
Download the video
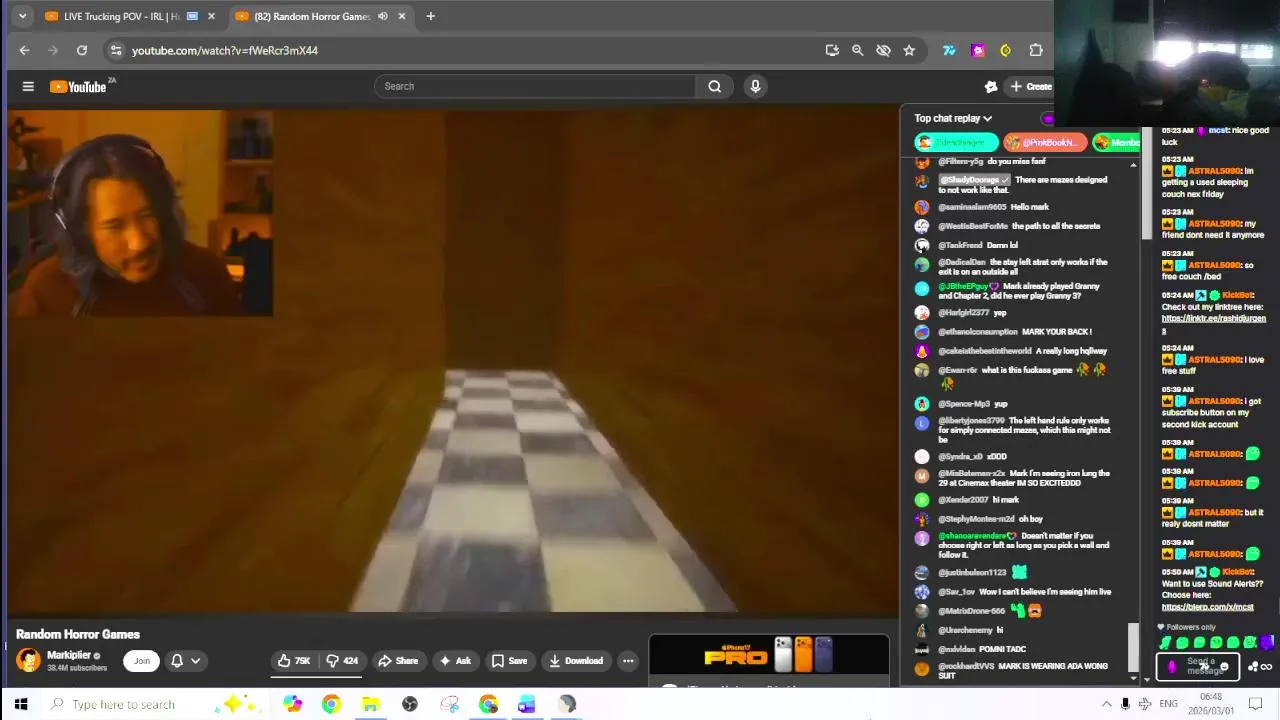575,660
